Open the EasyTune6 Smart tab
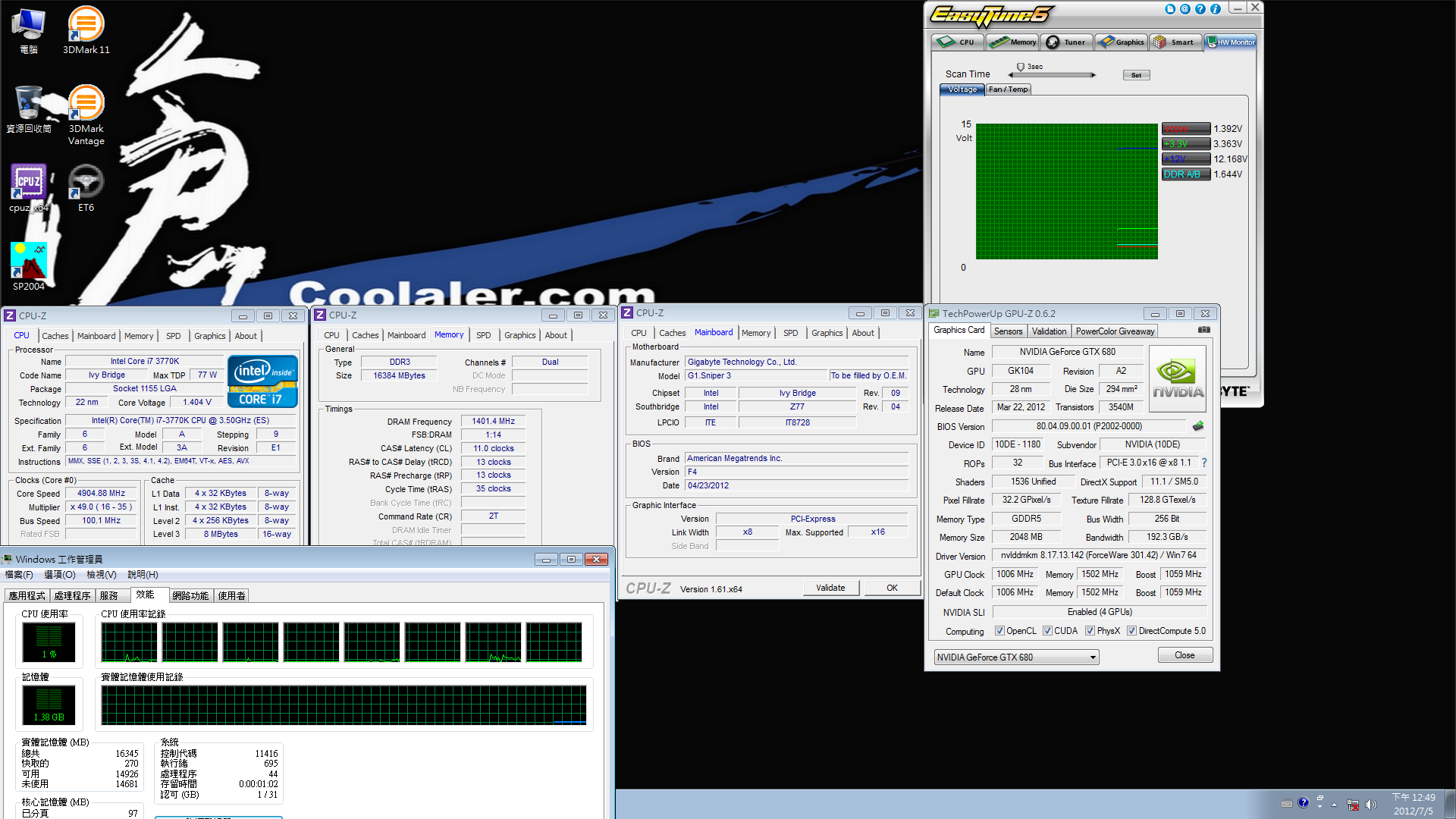The height and width of the screenshot is (819, 1456). pyautogui.click(x=1175, y=42)
